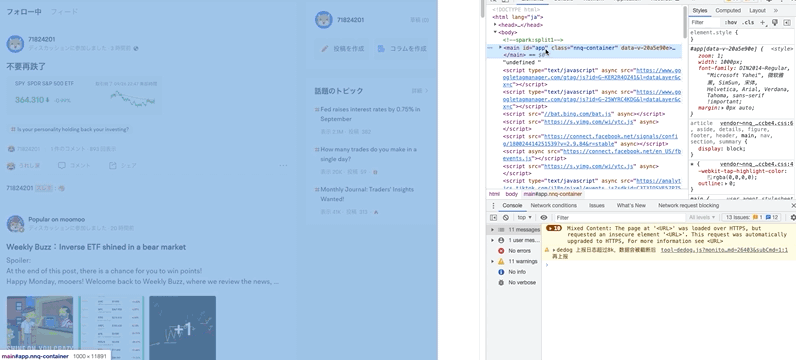The height and width of the screenshot is (360, 796).
Task: Show more Styles tabs with chevron
Action: [x=776, y=10]
